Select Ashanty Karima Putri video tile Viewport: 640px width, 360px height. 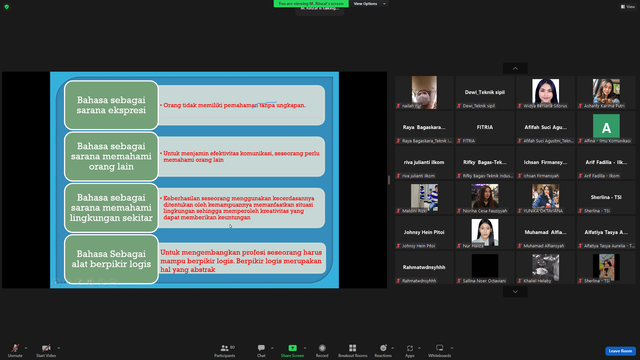(606, 92)
